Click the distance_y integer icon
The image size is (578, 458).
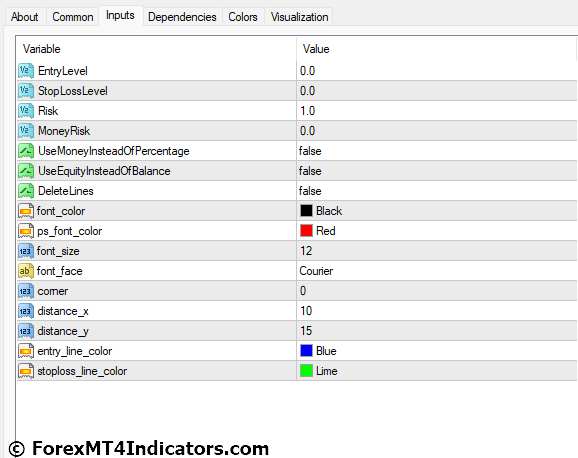coord(26,331)
